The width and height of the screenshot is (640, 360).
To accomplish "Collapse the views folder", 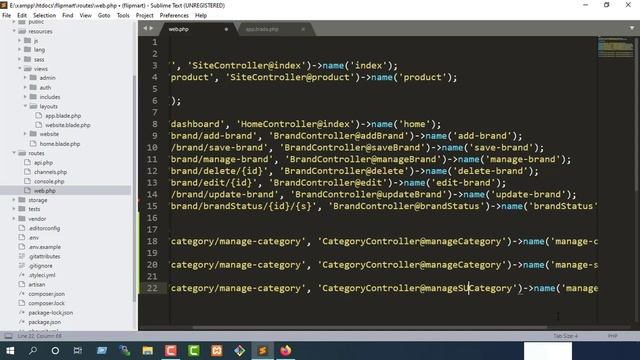I will 19,69.
